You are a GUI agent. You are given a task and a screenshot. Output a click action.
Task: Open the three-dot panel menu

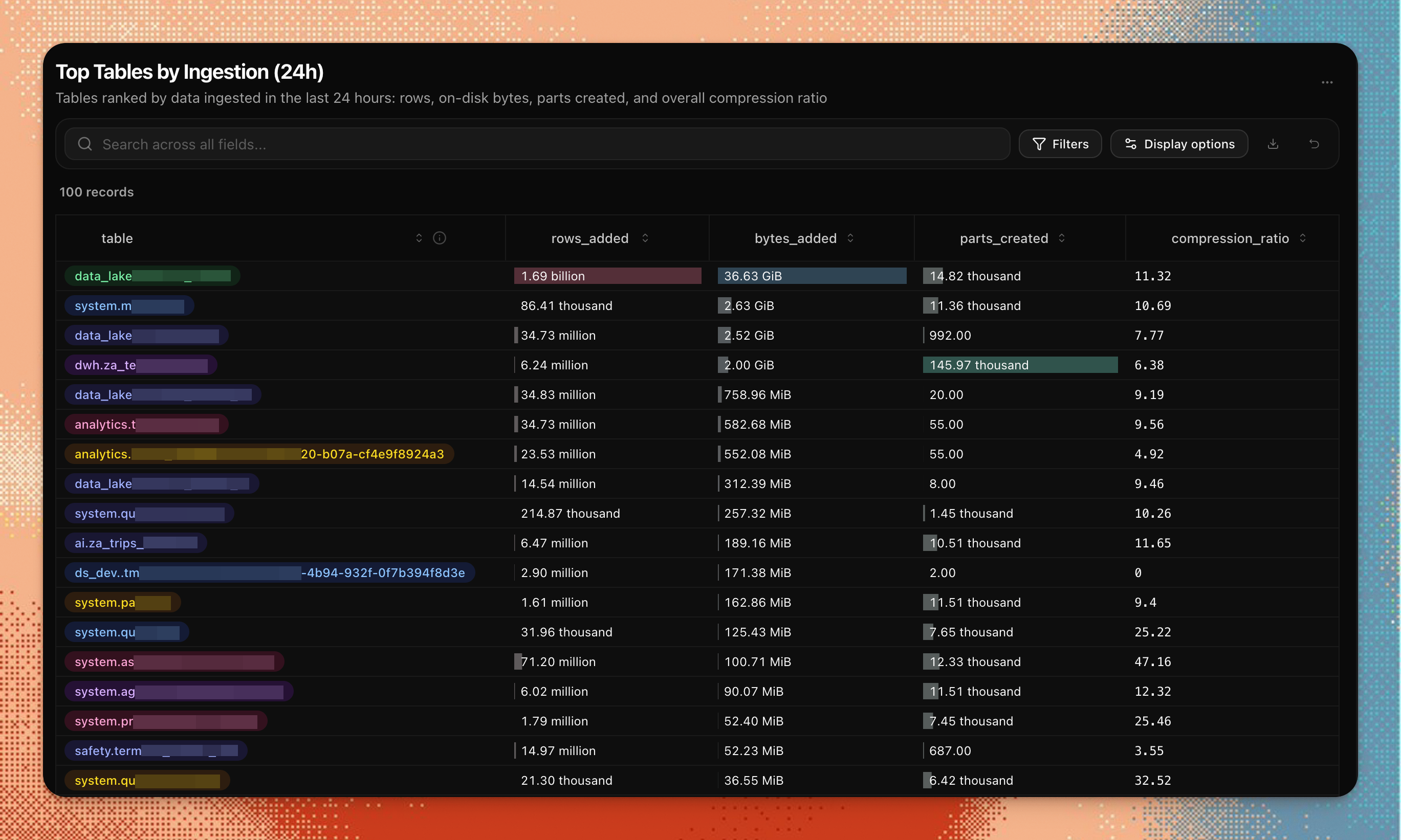(x=1327, y=83)
